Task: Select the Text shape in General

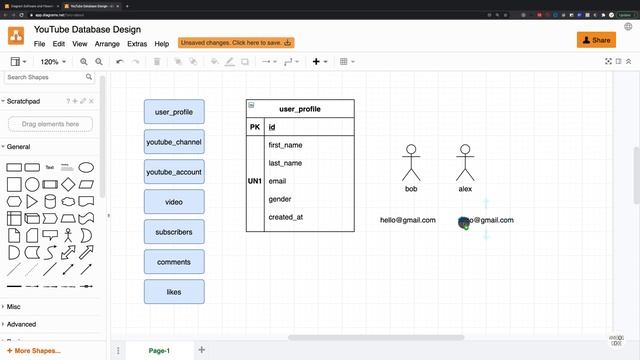Action: coord(50,167)
